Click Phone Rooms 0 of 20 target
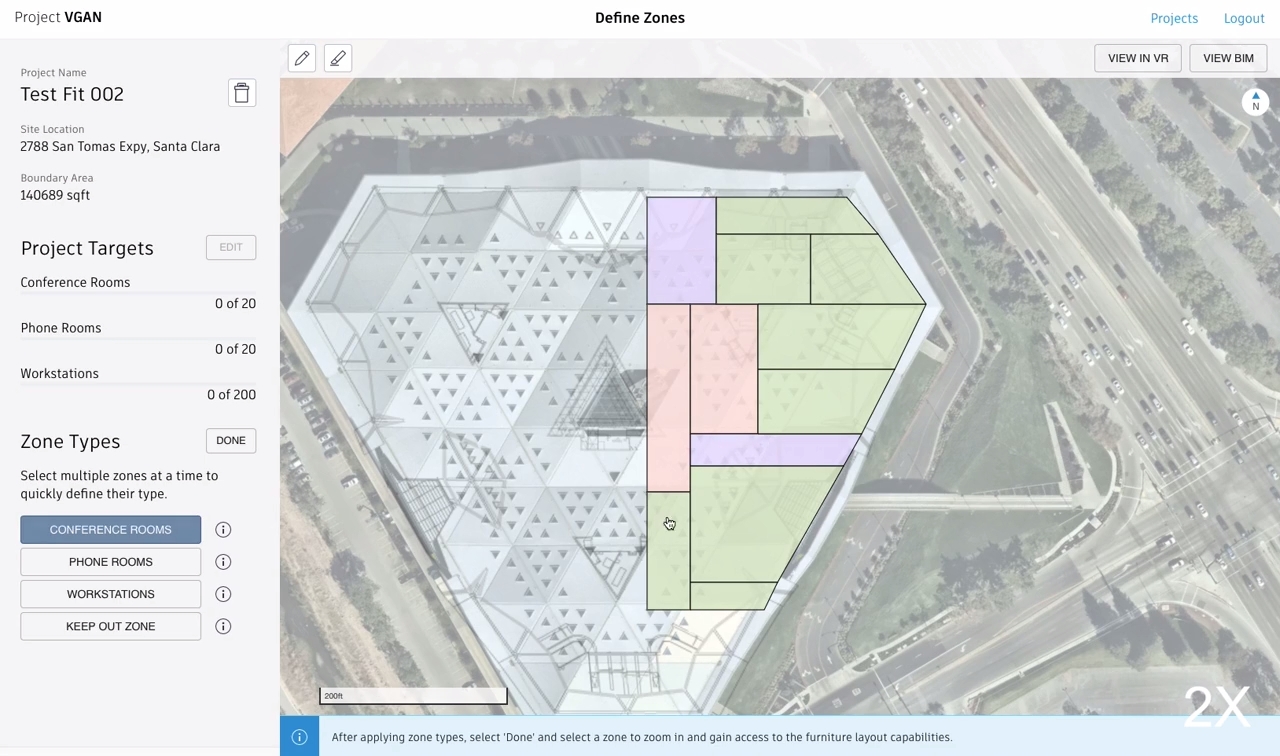The image size is (1280, 756). tap(138, 339)
